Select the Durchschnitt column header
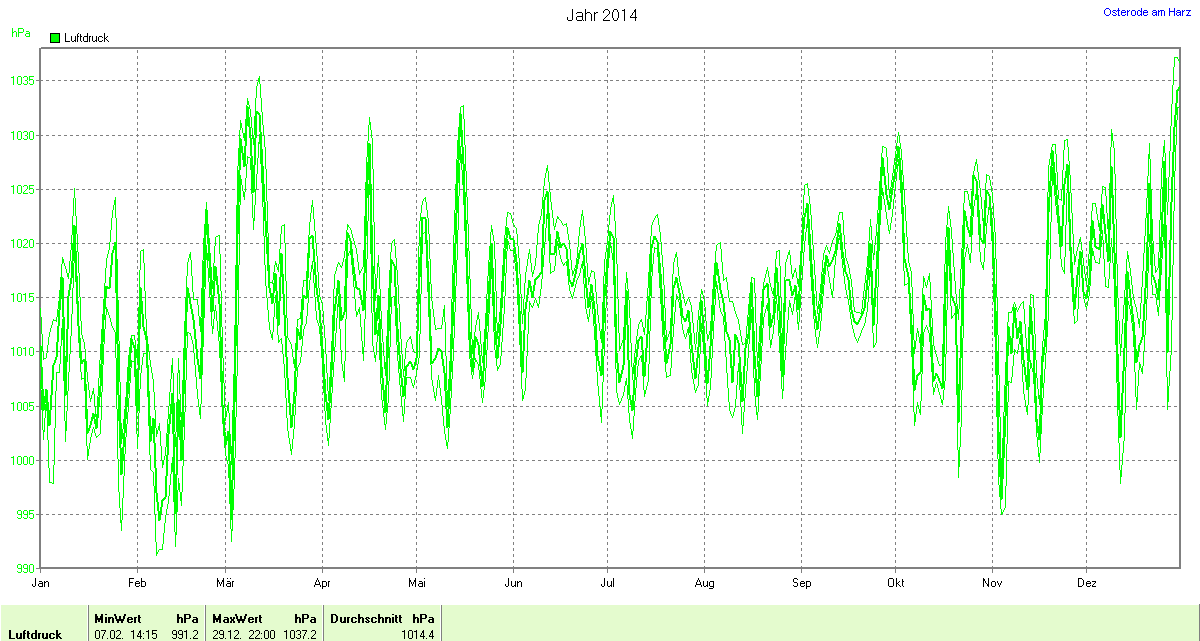 (366, 619)
